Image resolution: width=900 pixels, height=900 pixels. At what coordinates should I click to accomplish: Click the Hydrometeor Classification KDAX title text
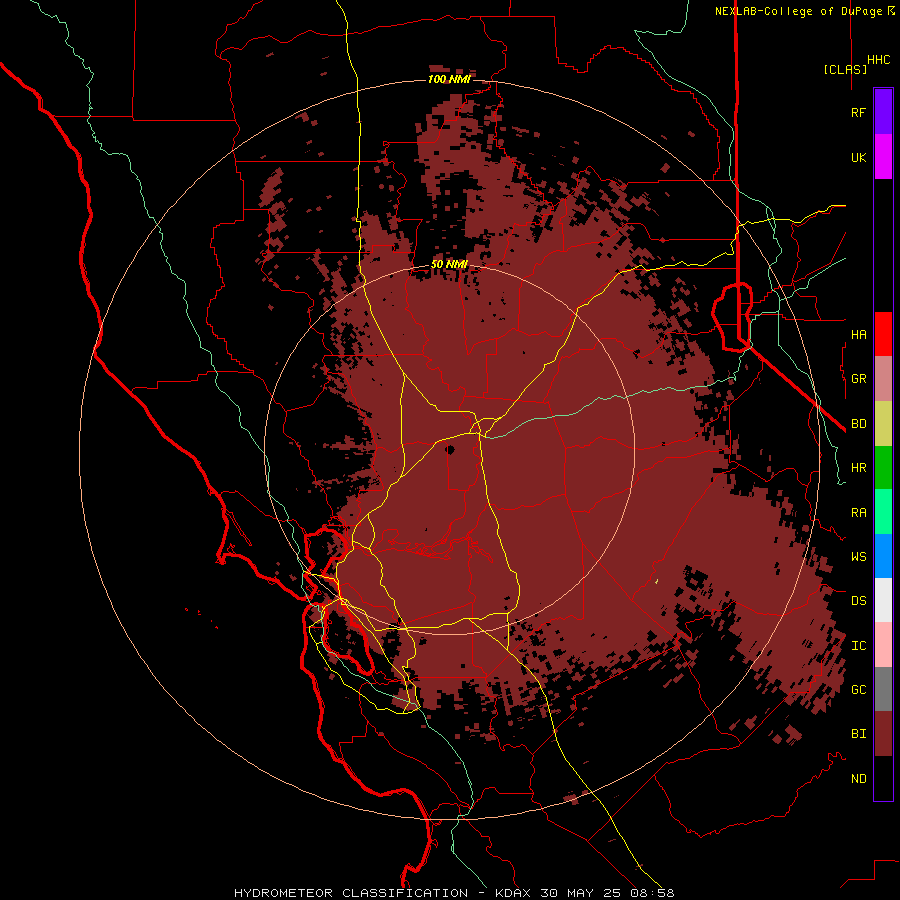(454, 893)
